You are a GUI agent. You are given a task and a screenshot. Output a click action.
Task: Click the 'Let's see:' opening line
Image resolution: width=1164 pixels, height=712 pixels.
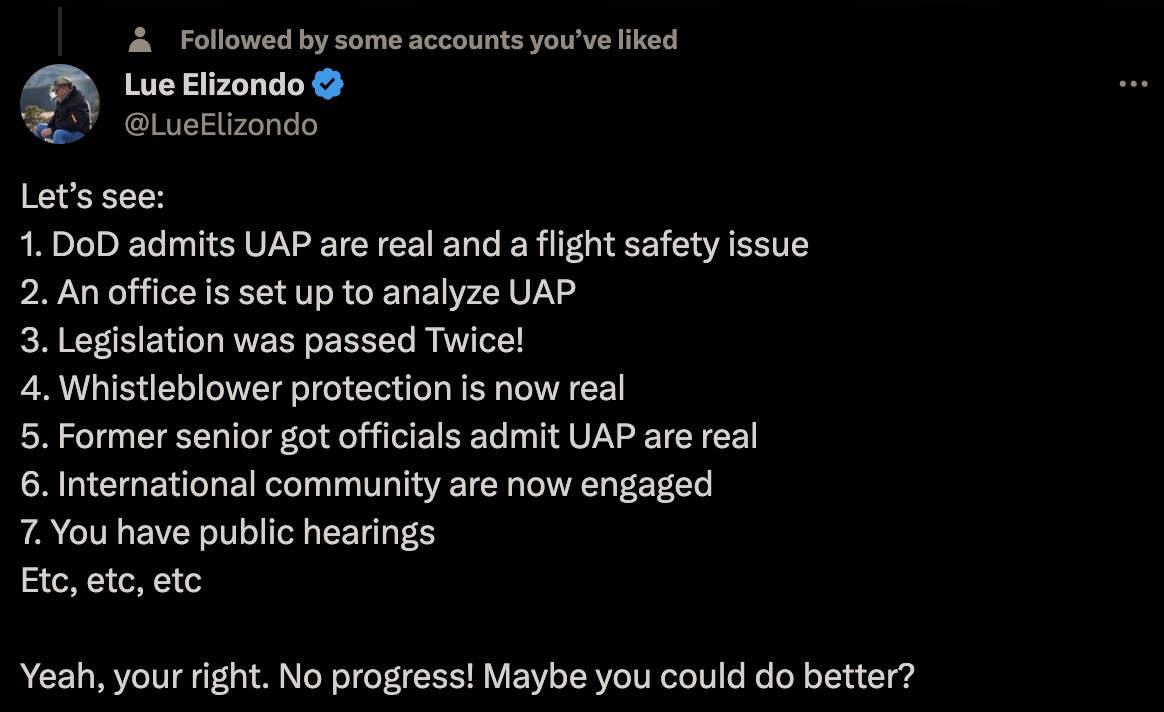point(92,197)
